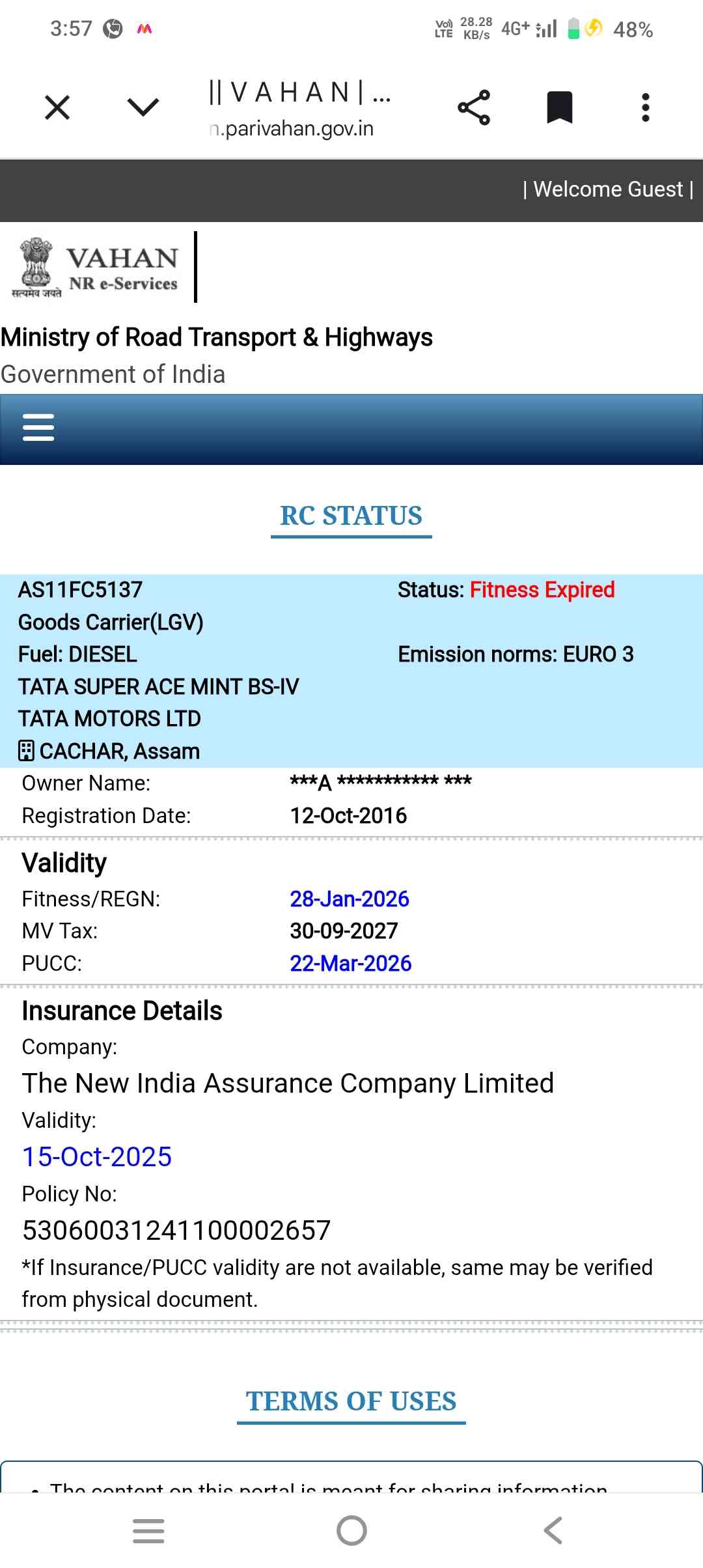This screenshot has width=703, height=1568.
Task: Tap the Welcome Guest label
Action: tap(608, 189)
